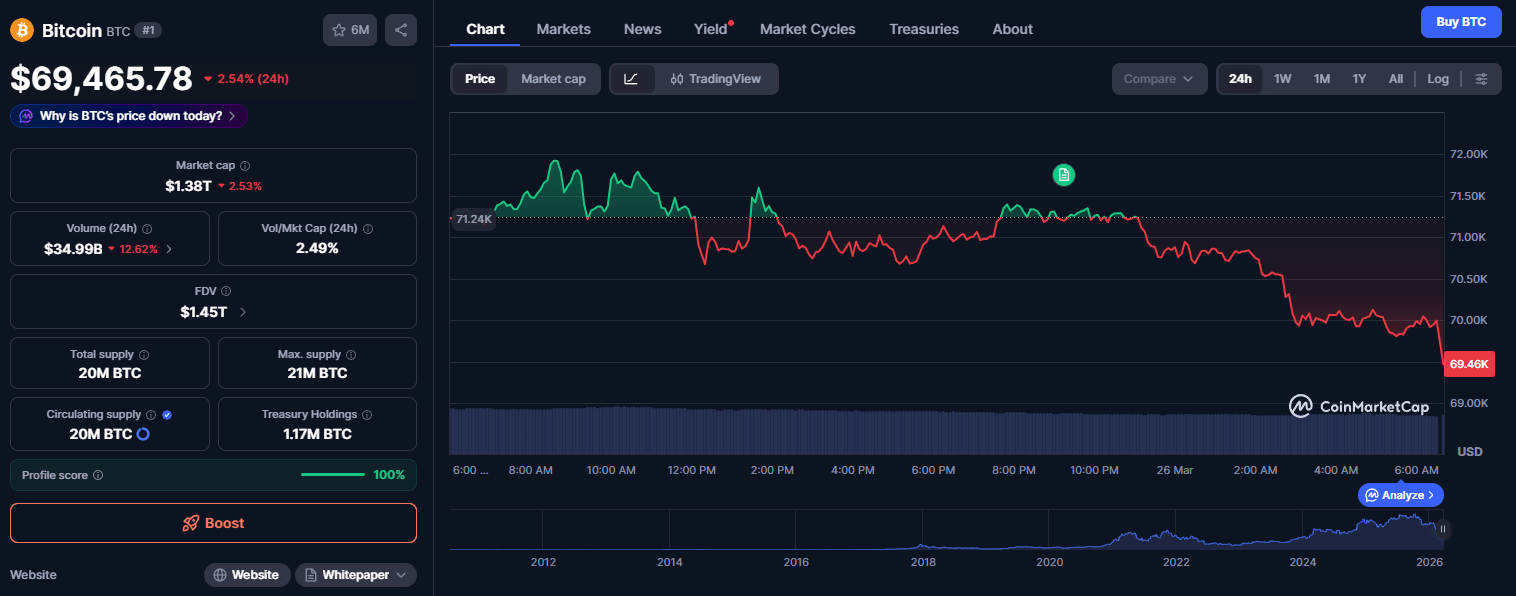The height and width of the screenshot is (596, 1516).
Task: Open the Markets tab
Action: point(563,29)
